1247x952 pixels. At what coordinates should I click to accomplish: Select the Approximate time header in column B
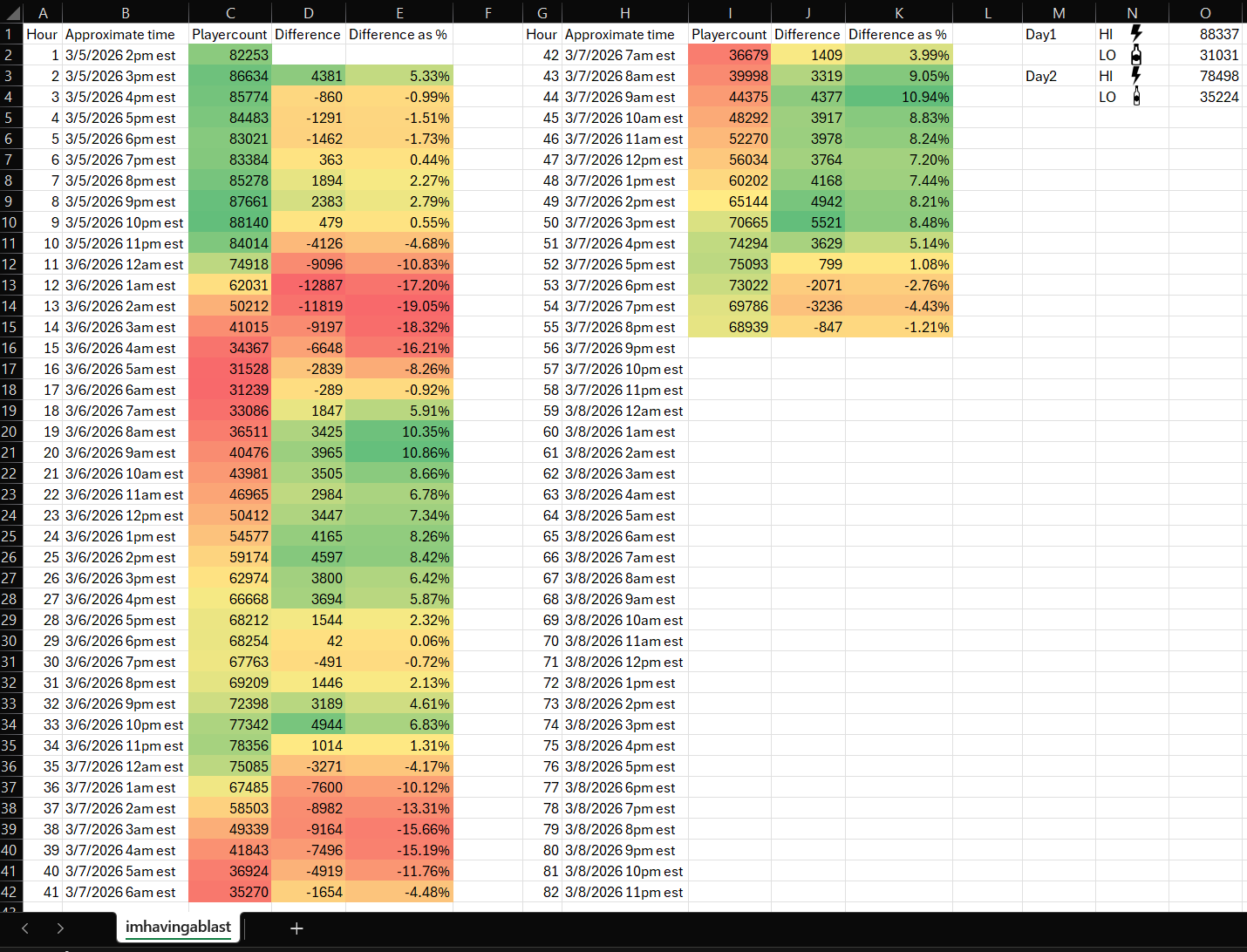126,34
